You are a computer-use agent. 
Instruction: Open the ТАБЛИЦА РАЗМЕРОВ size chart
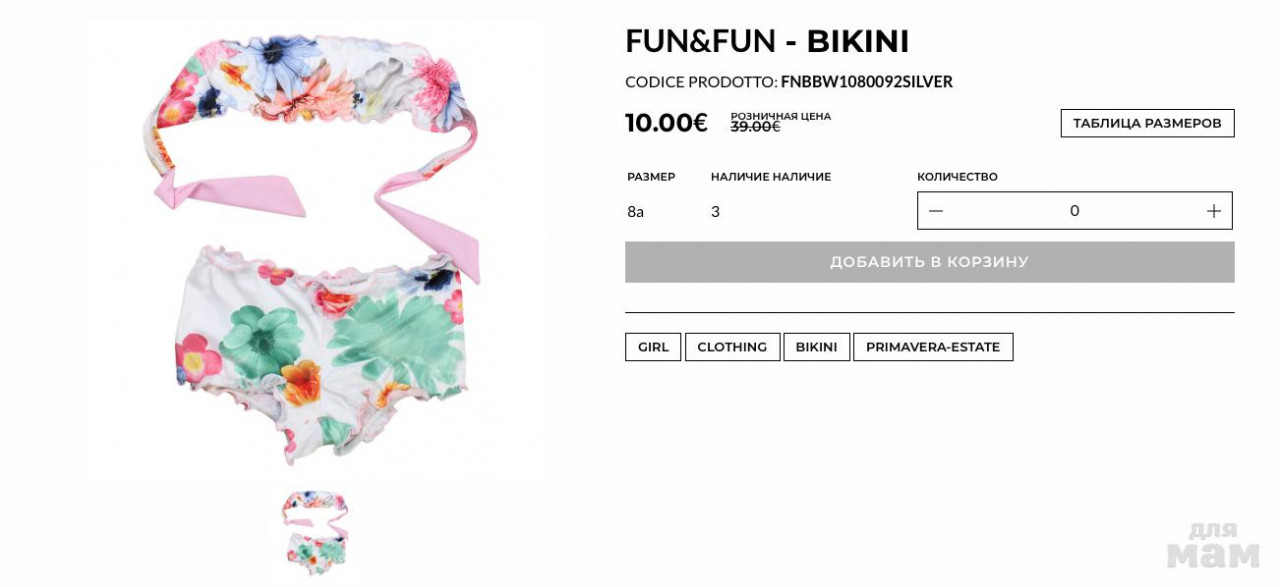coord(1147,123)
